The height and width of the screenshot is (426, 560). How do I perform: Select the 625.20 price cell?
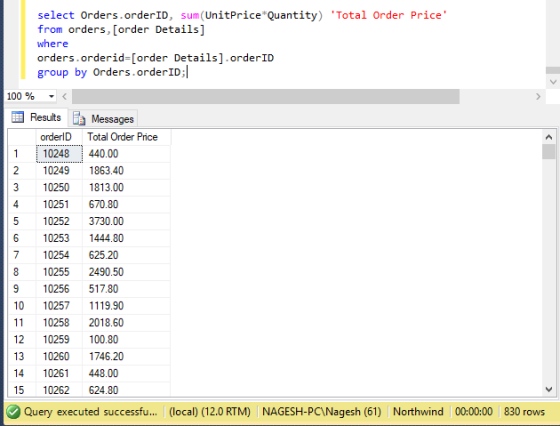click(x=126, y=255)
